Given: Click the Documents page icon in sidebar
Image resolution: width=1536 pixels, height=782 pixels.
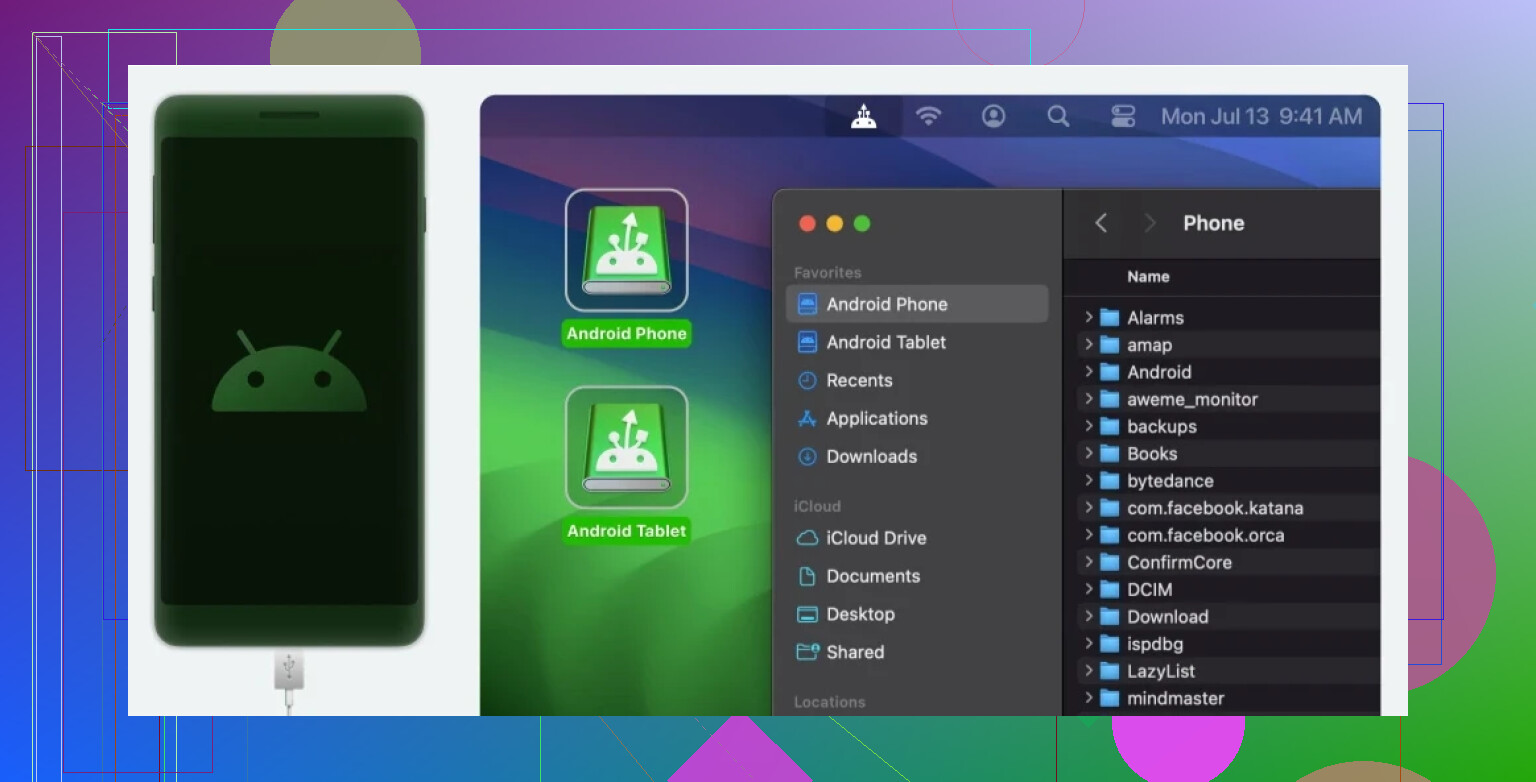Looking at the screenshot, I should tap(807, 576).
